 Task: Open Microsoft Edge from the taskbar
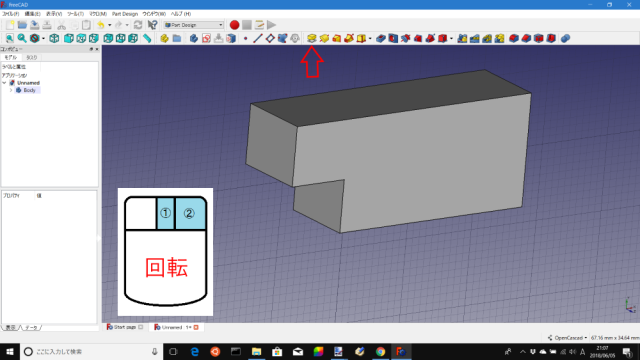coord(195,351)
